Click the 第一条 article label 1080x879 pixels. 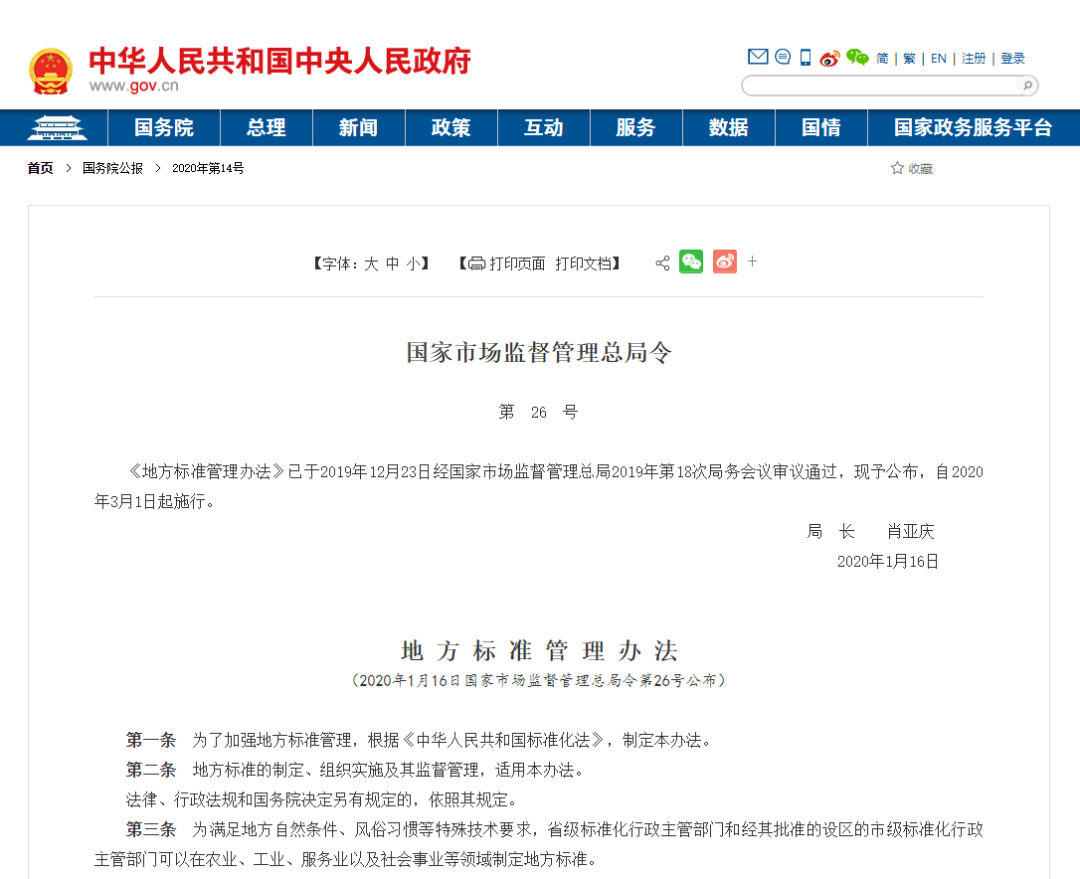[151, 741]
